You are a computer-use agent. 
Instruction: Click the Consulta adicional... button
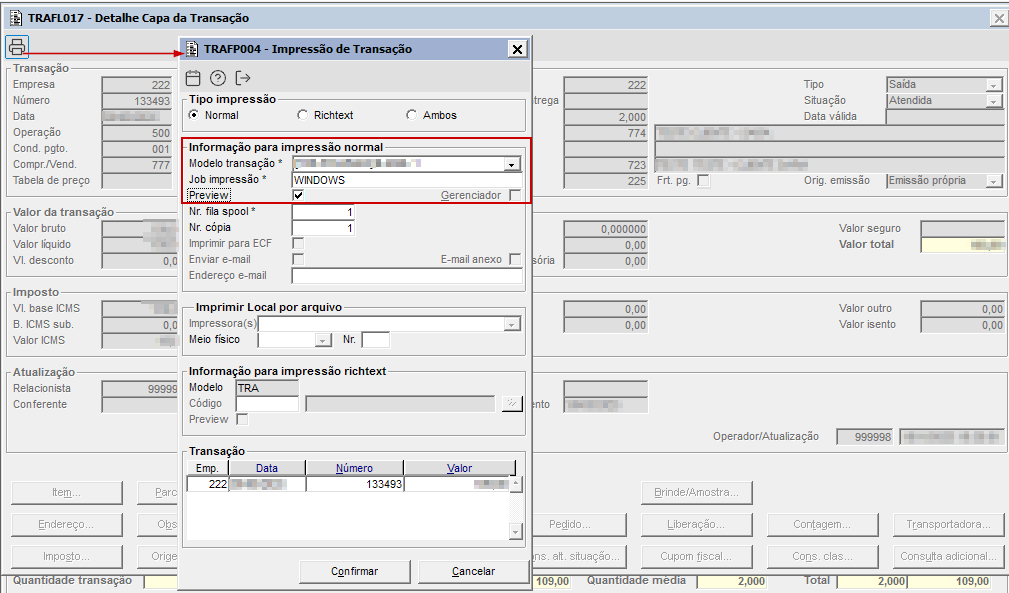949,556
